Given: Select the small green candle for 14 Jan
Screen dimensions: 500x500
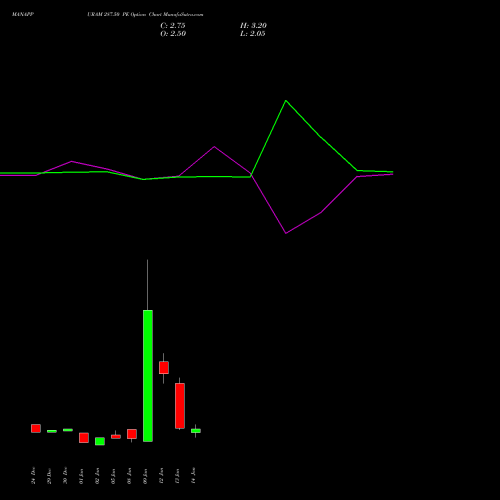Looking at the screenshot, I should pos(196,431).
